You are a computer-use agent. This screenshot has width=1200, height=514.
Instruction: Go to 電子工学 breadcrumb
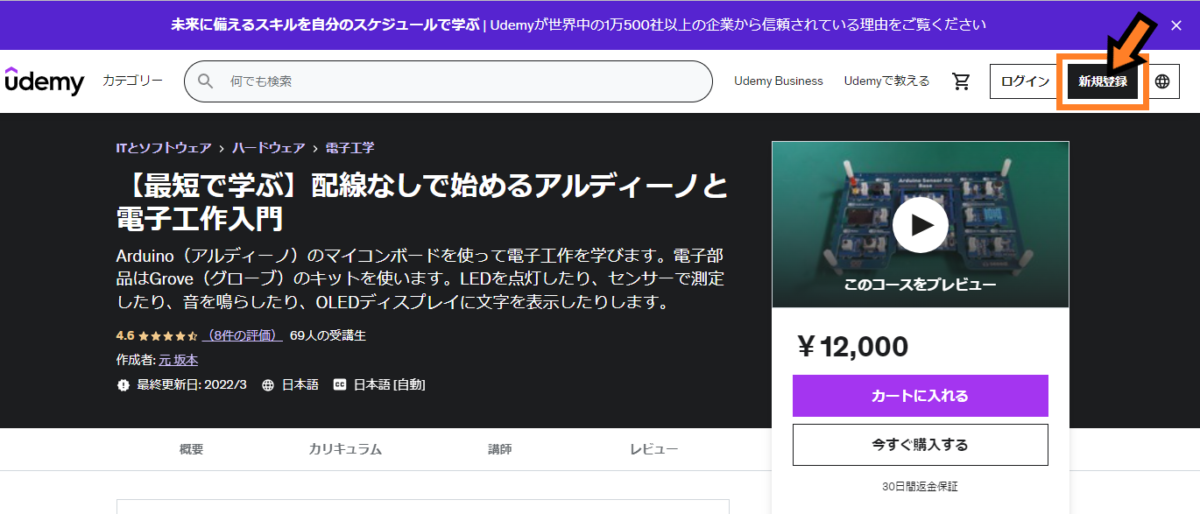[x=350, y=147]
